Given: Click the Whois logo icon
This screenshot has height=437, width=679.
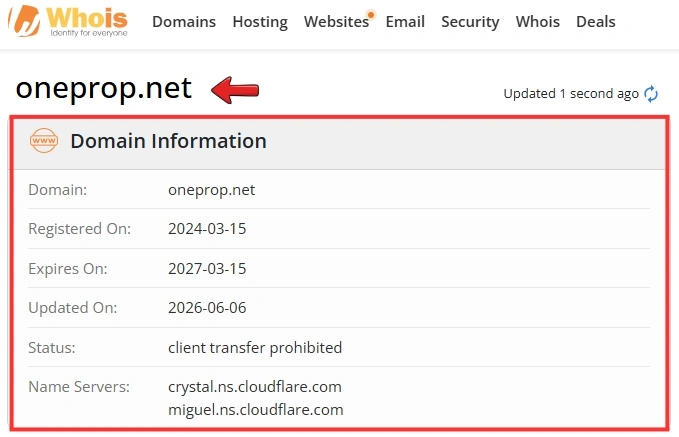Looking at the screenshot, I should pyautogui.click(x=25, y=21).
